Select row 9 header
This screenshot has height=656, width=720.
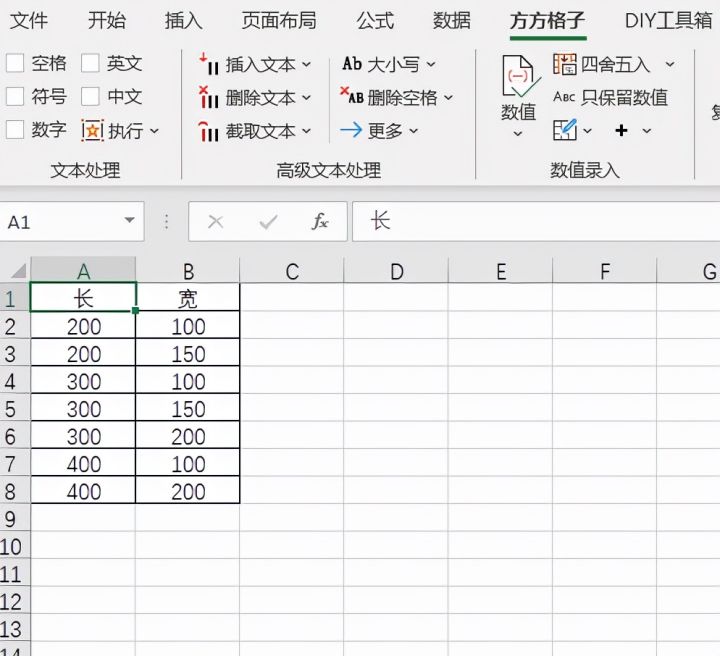tap(15, 519)
